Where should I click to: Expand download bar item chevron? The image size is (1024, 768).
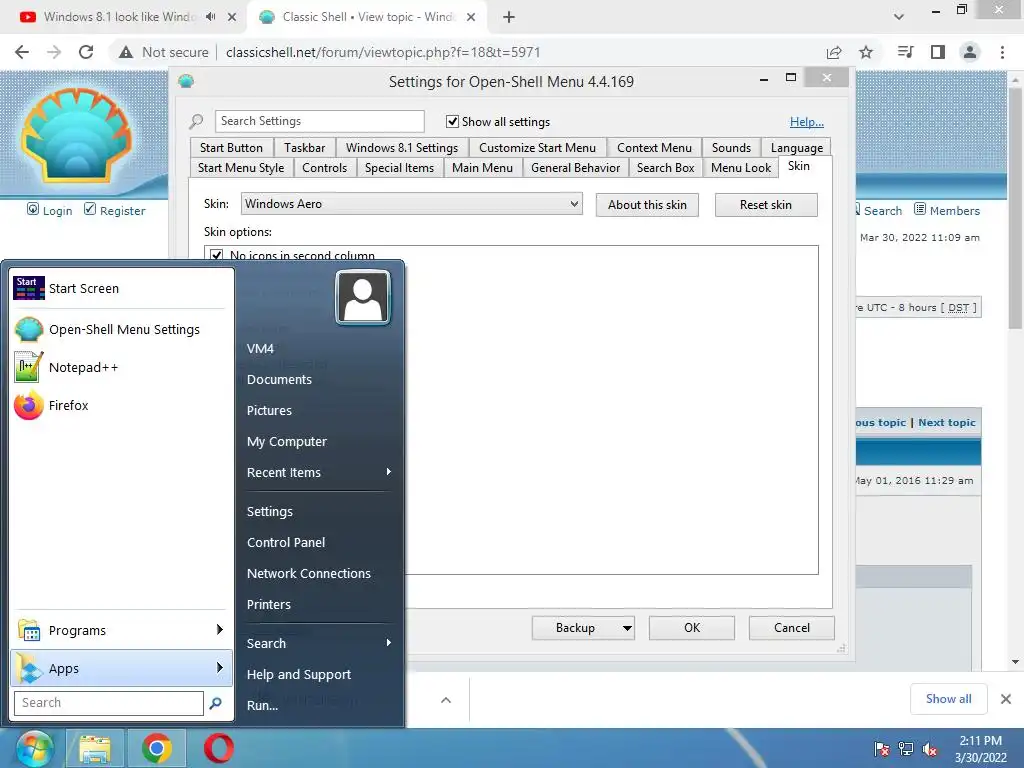(446, 700)
